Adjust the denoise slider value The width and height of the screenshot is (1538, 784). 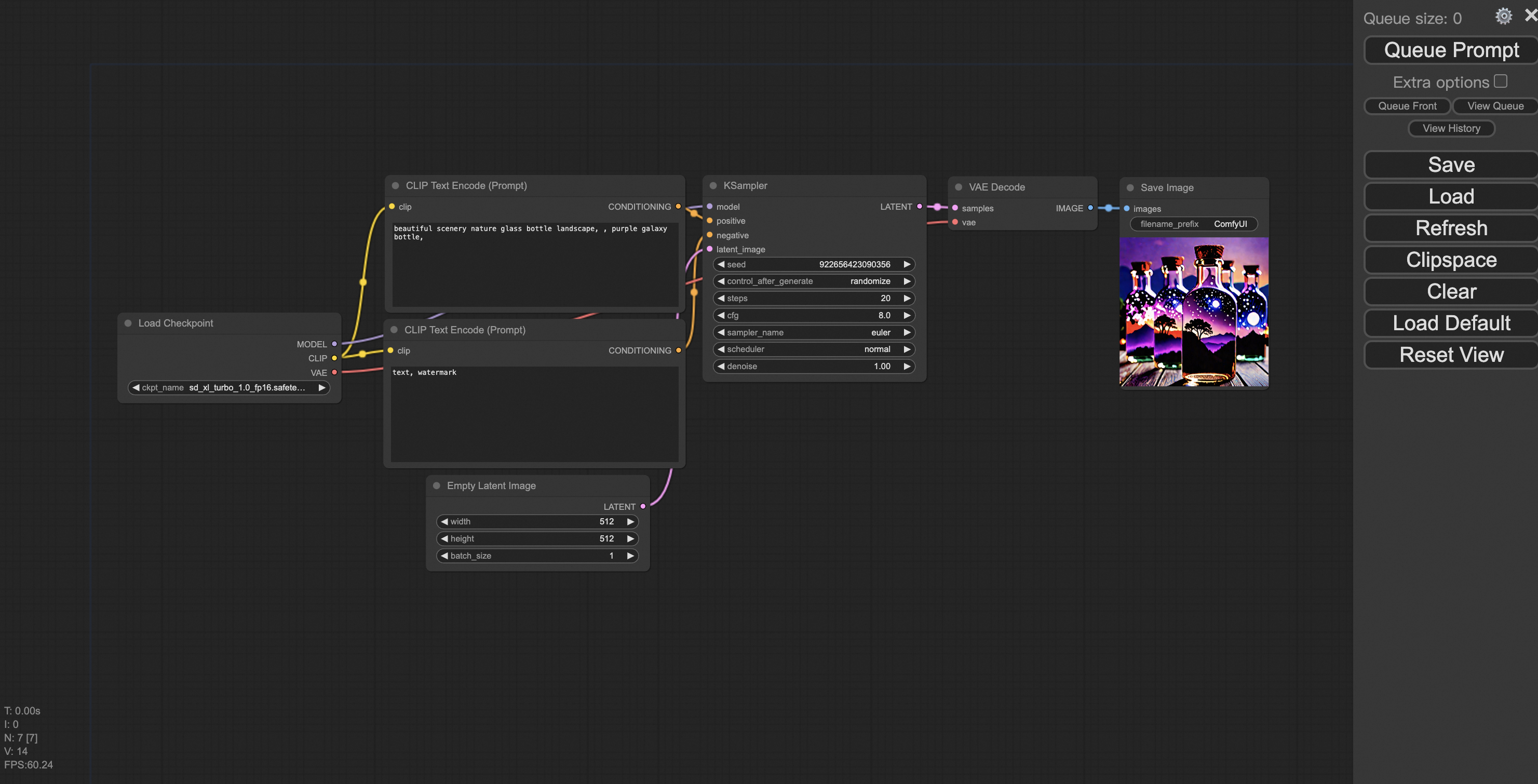point(814,366)
